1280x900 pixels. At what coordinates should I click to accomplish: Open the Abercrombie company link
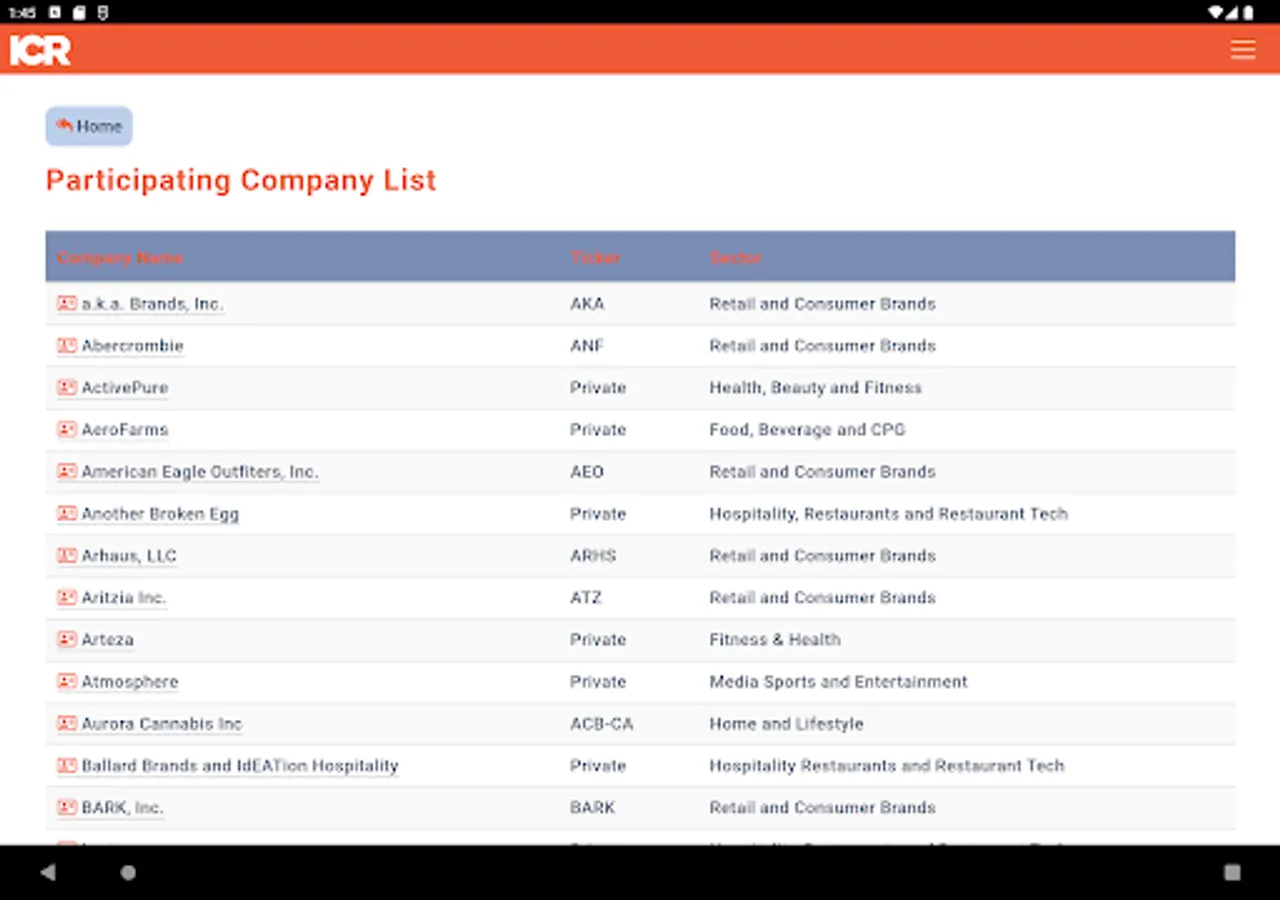pos(133,346)
